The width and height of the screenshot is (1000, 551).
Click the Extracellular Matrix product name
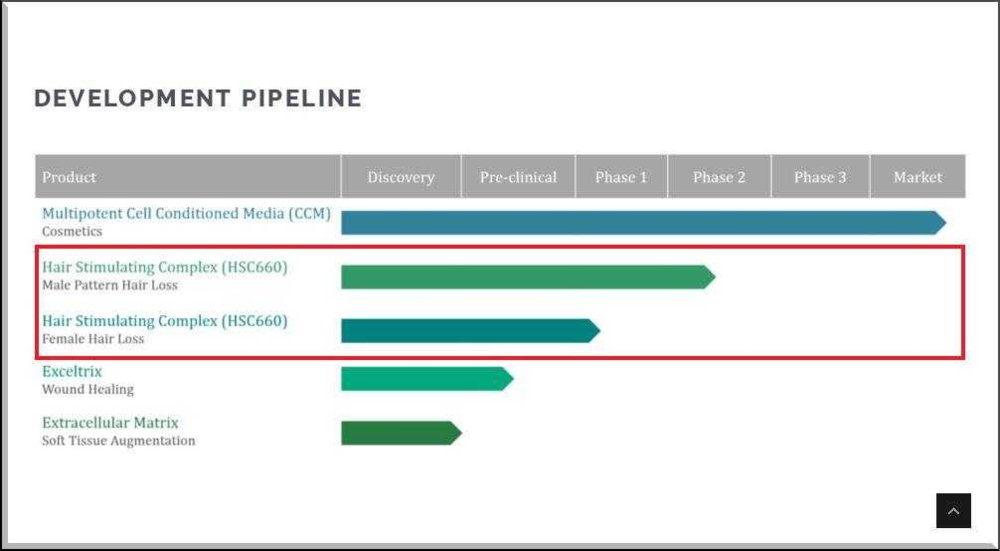[110, 423]
